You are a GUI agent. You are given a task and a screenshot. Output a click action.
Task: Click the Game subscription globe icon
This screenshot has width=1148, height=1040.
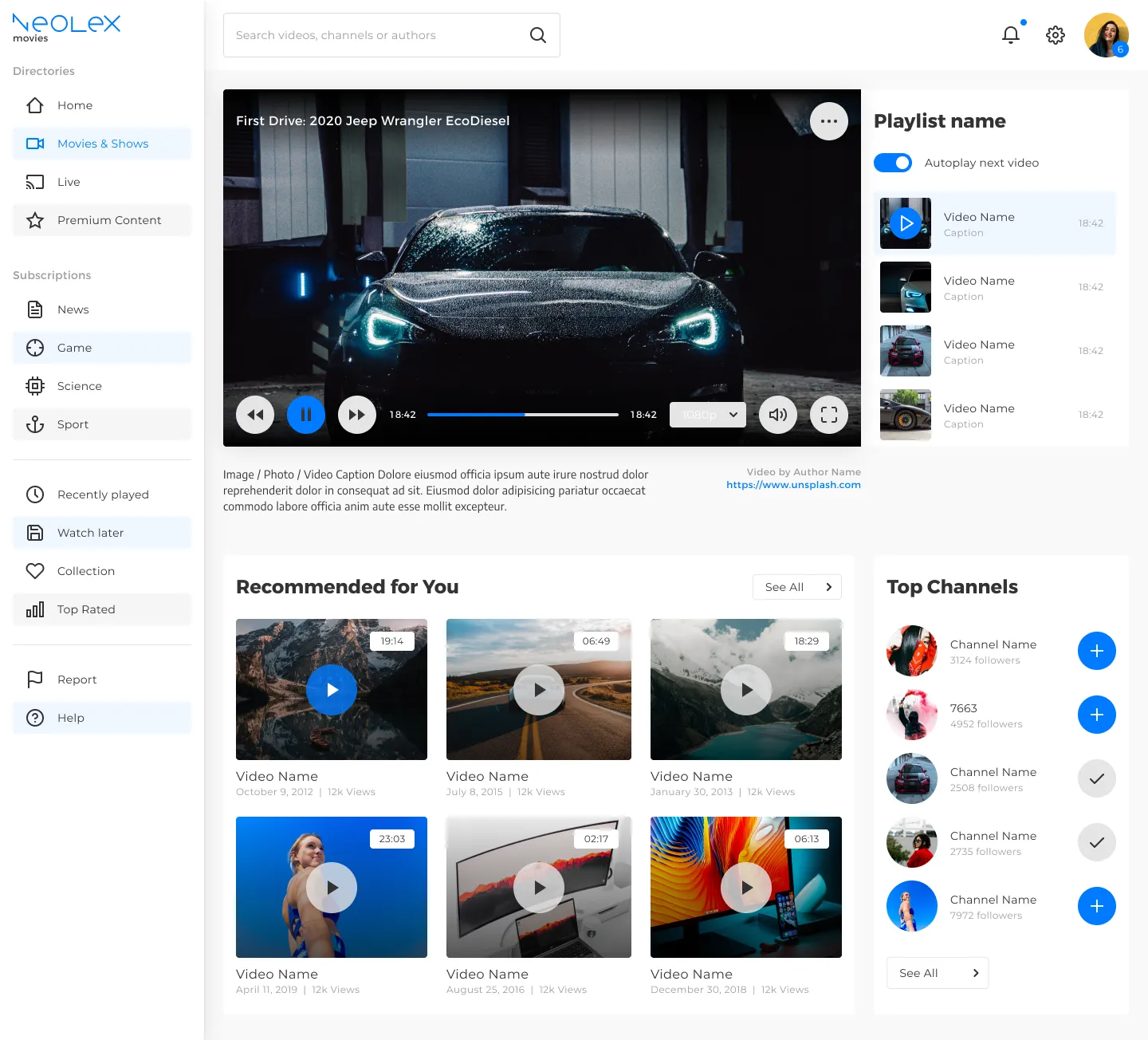[35, 348]
